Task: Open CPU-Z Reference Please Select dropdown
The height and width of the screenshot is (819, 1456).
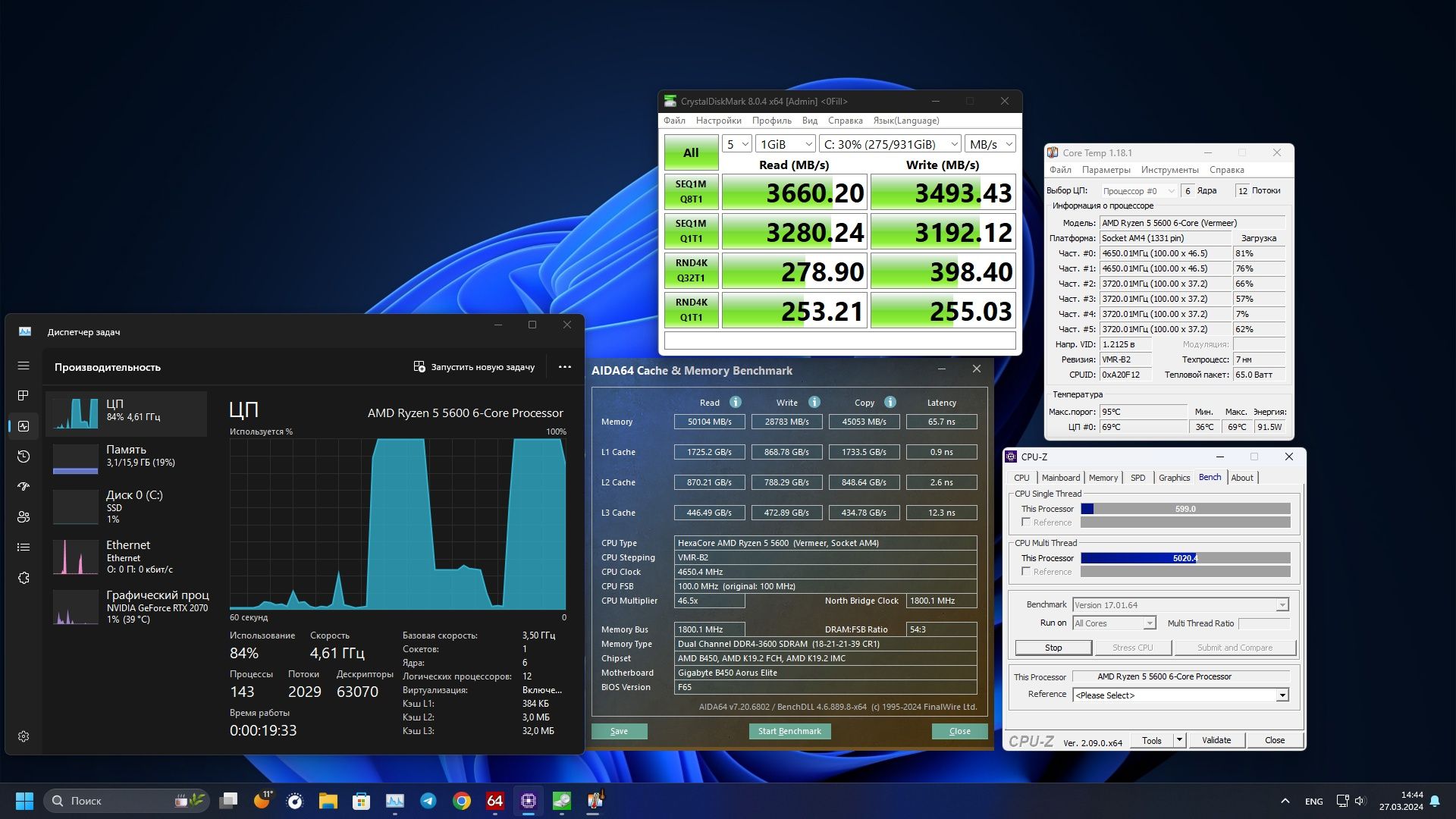Action: tap(1181, 695)
